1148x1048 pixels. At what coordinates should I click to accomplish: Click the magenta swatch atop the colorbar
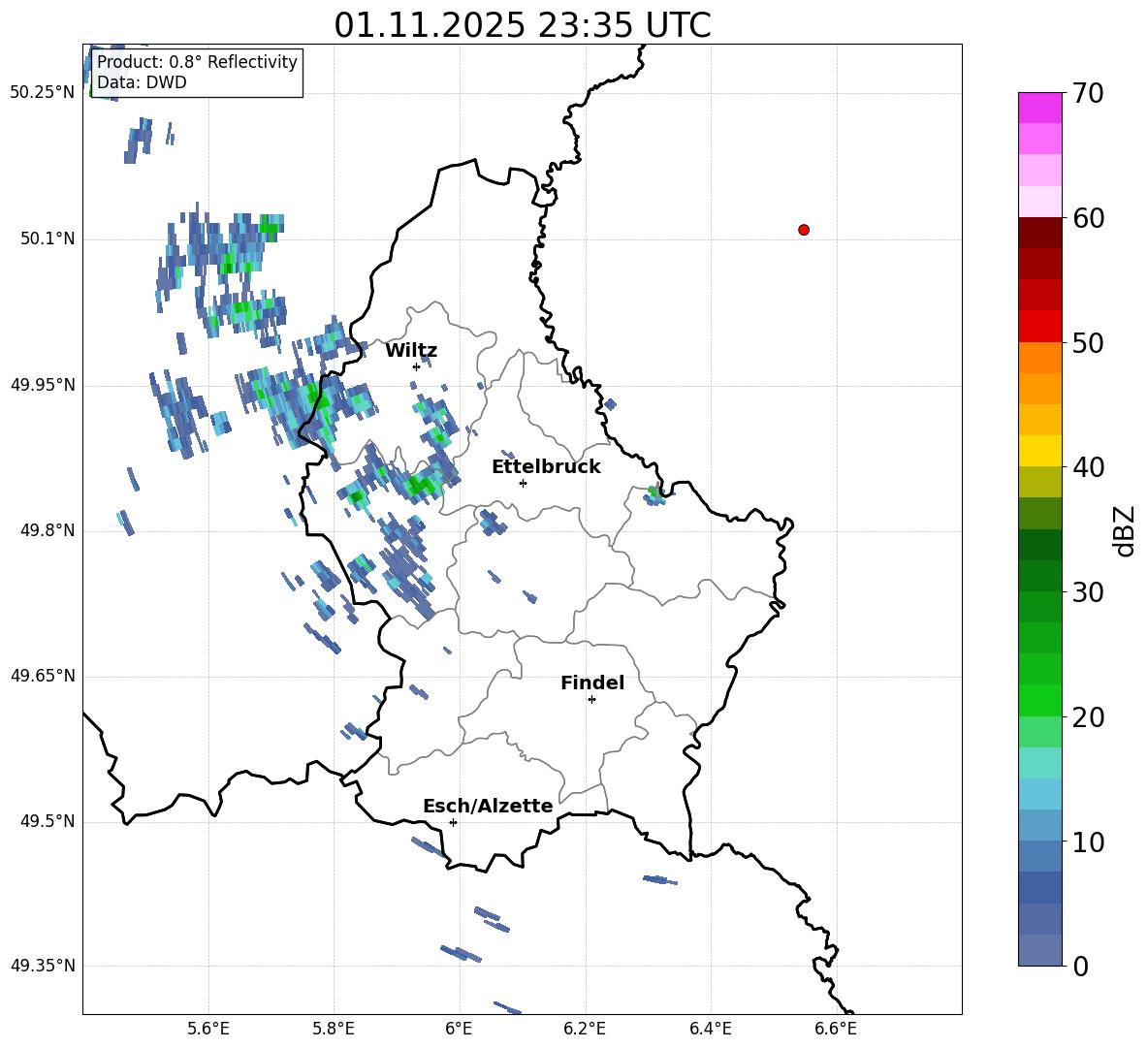coord(1039,108)
